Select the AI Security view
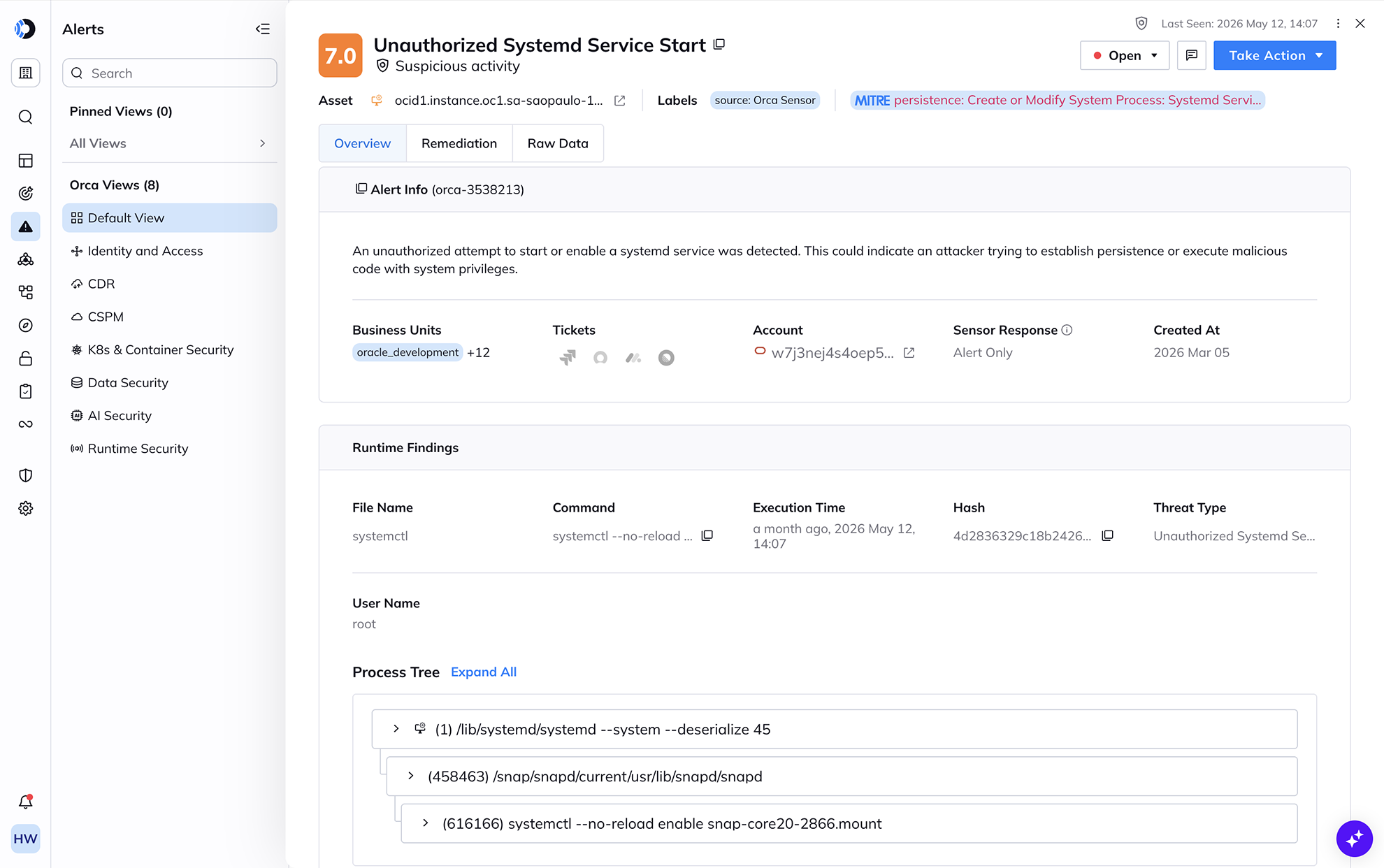The height and width of the screenshot is (868, 1384). [170, 415]
